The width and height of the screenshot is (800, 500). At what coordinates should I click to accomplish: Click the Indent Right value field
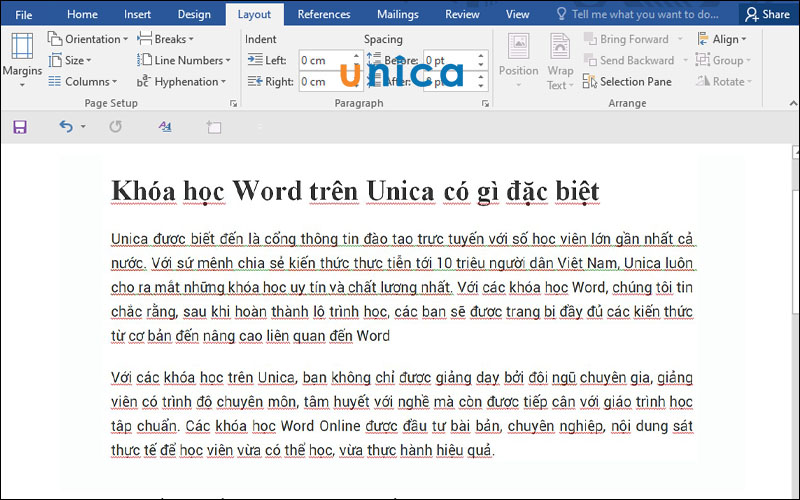point(326,82)
